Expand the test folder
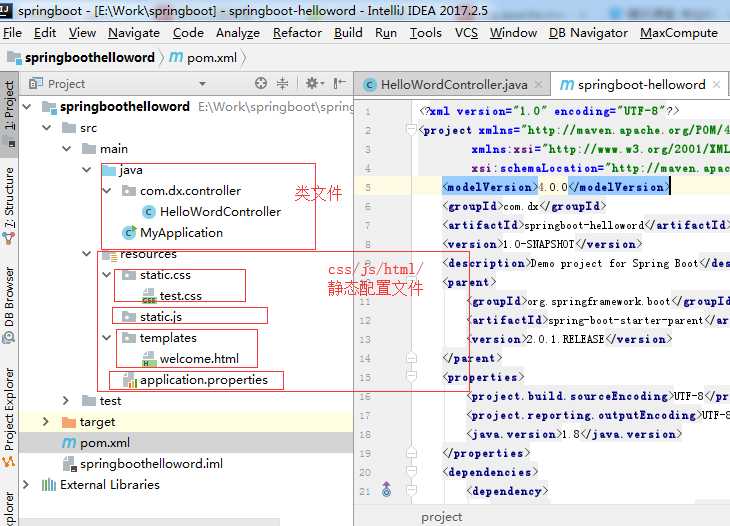The image size is (730, 526). 66,400
